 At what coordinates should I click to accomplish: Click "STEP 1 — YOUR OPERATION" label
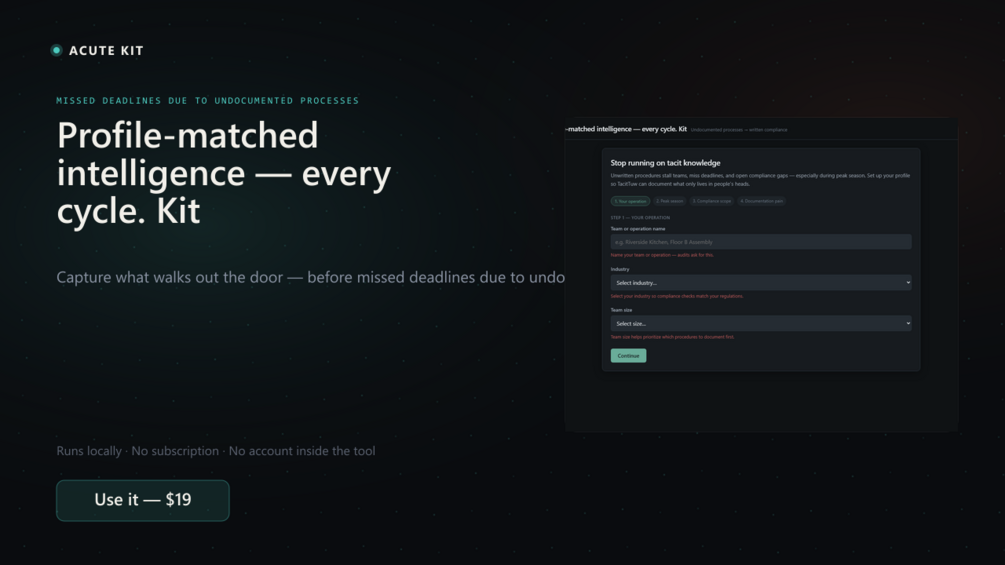(640, 218)
